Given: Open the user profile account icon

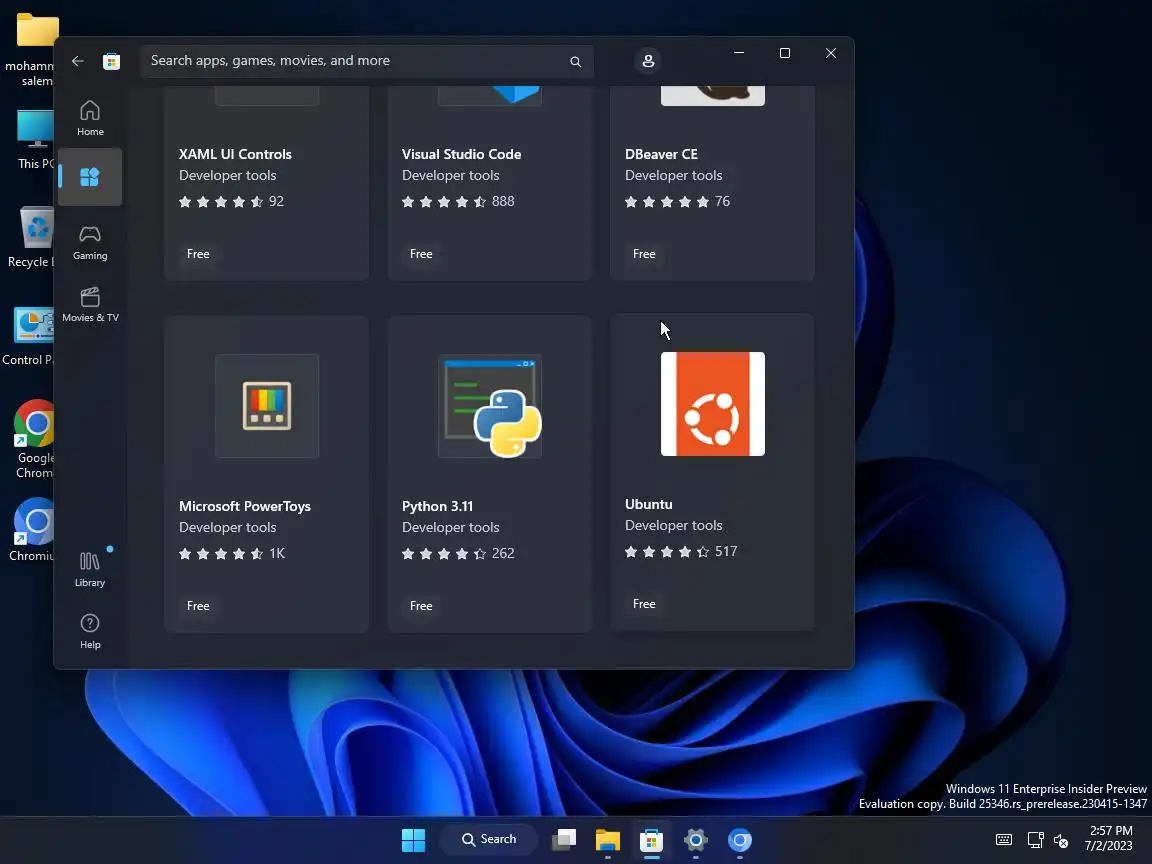Looking at the screenshot, I should (648, 61).
